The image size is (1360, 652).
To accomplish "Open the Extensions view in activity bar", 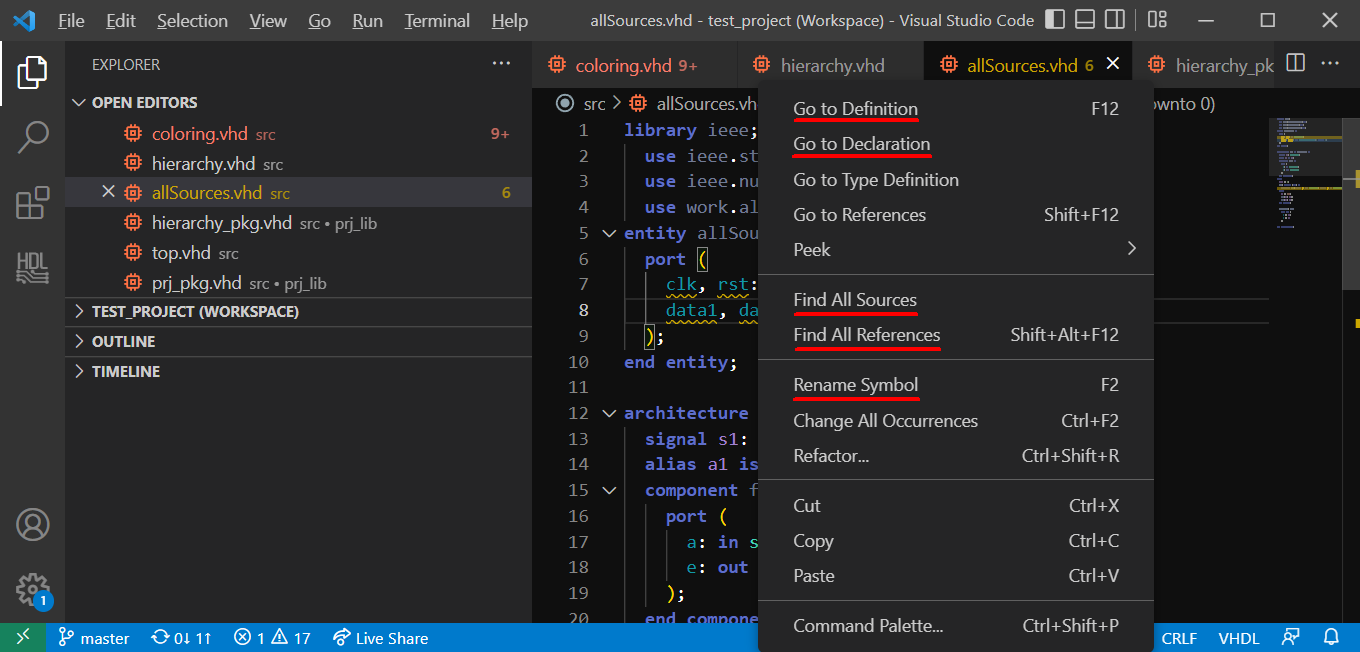I will click(32, 202).
